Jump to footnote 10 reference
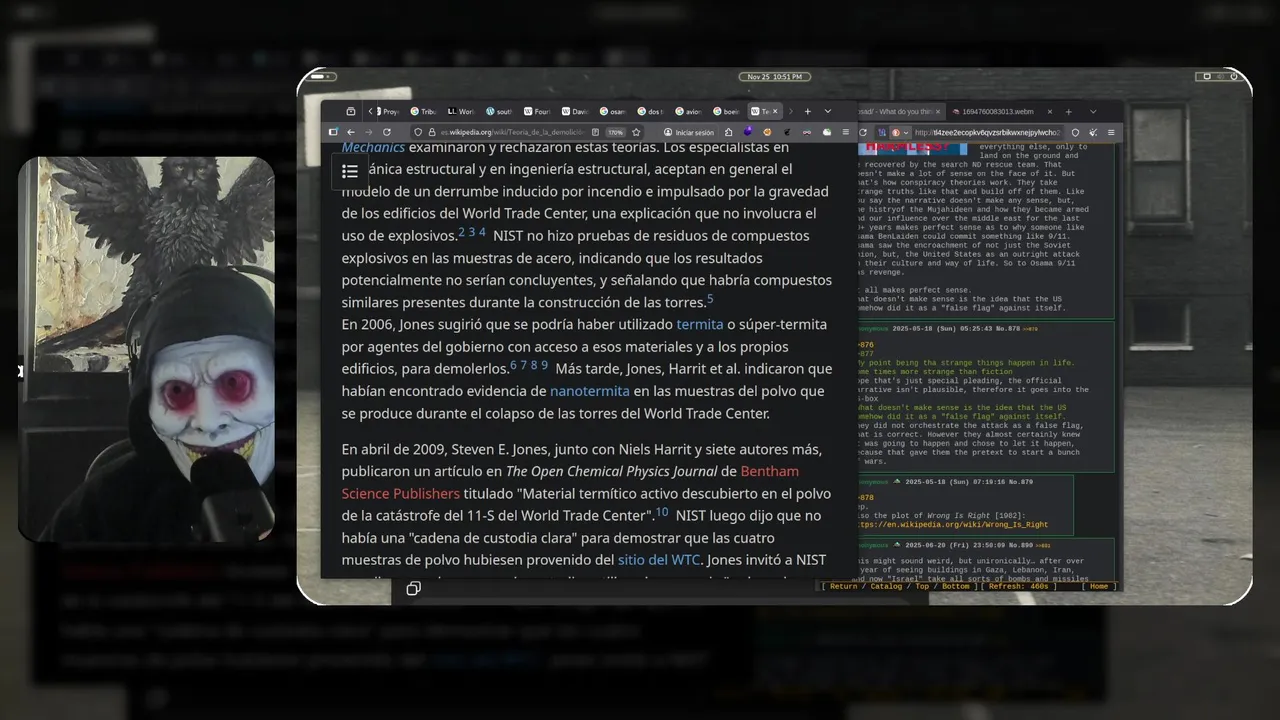The width and height of the screenshot is (1280, 720). point(662,512)
